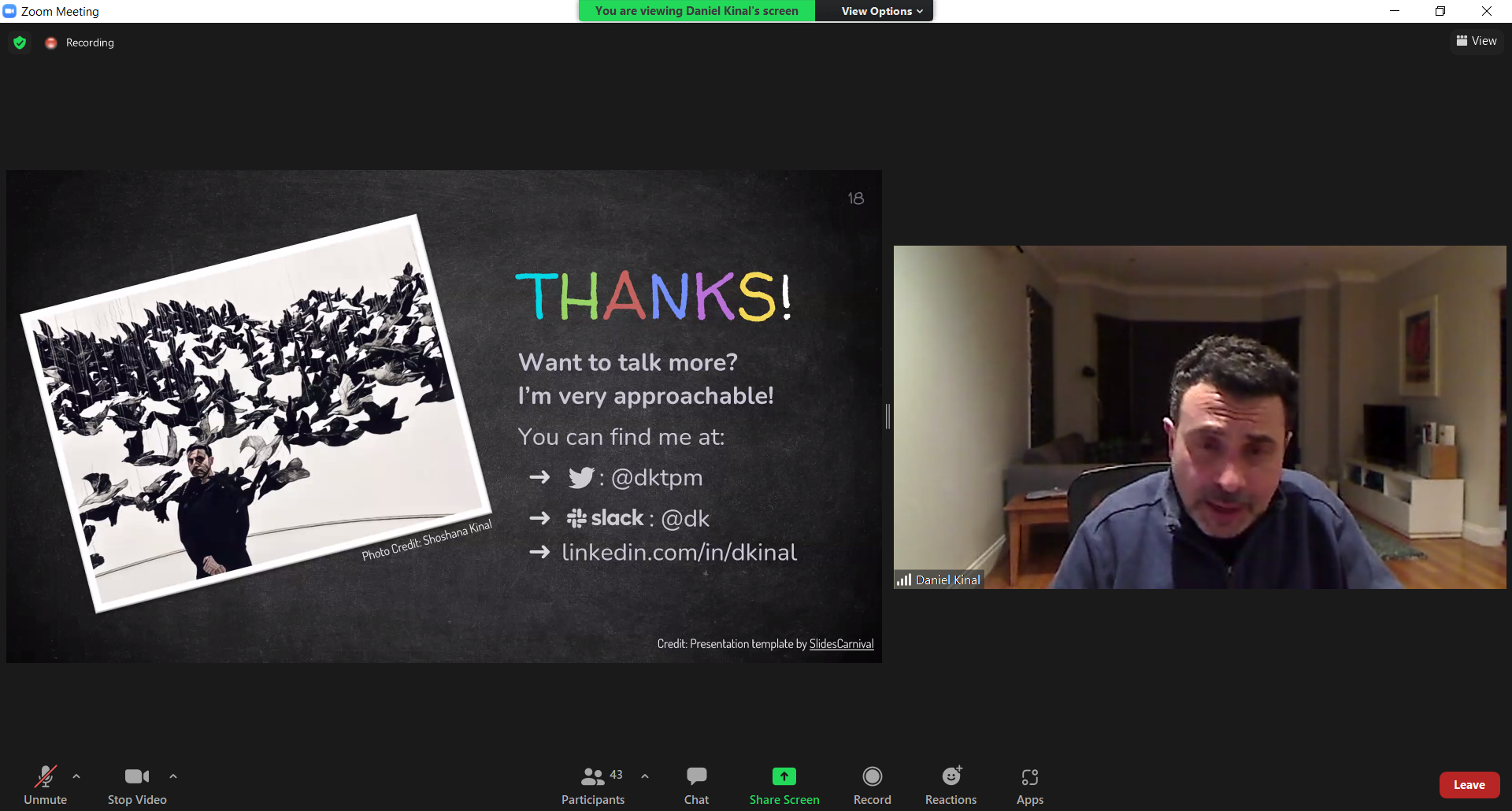Minimize the Zoom Meeting window
1512x811 pixels.
tap(1395, 11)
